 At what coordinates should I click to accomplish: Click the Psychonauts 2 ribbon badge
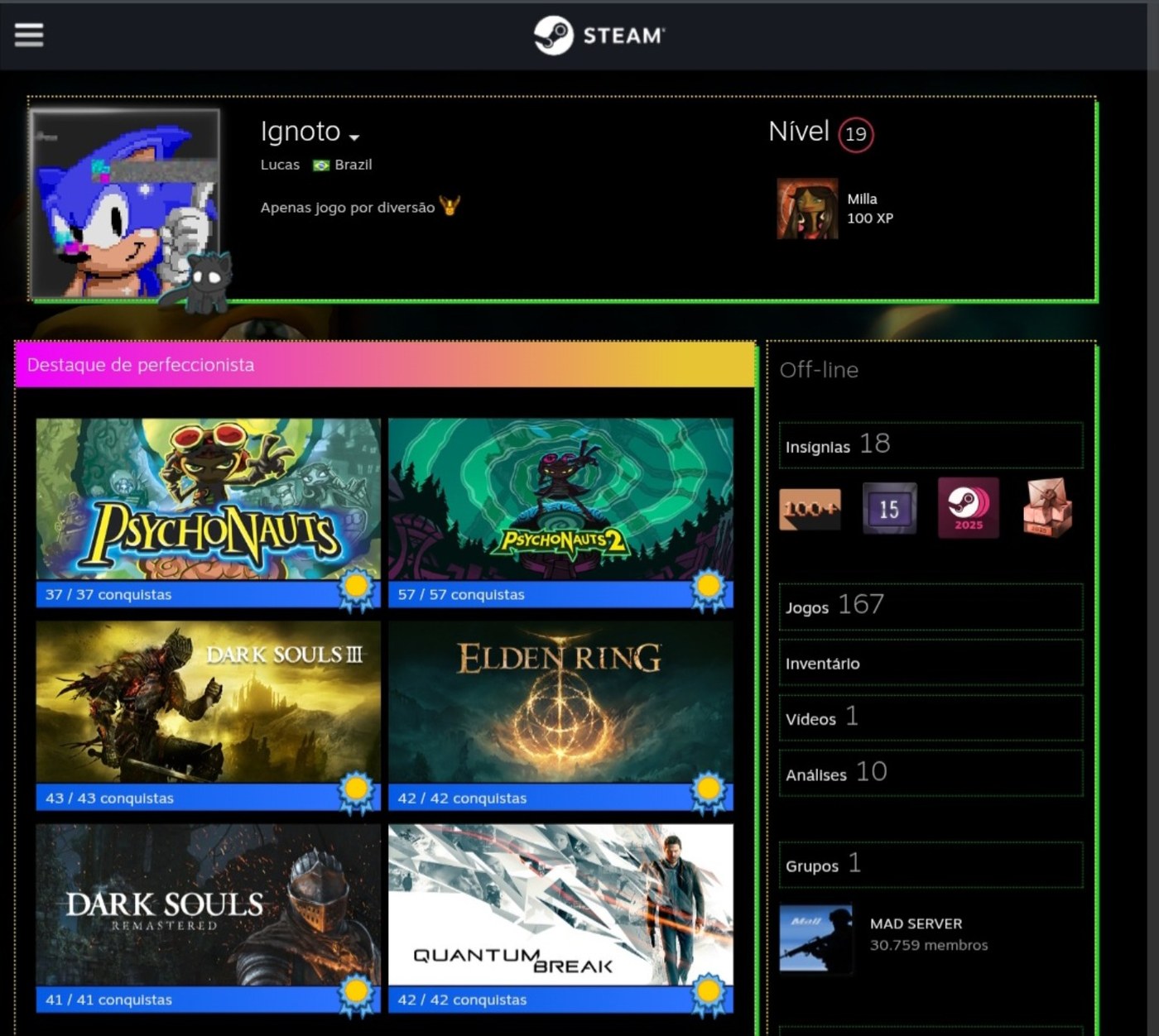(709, 591)
